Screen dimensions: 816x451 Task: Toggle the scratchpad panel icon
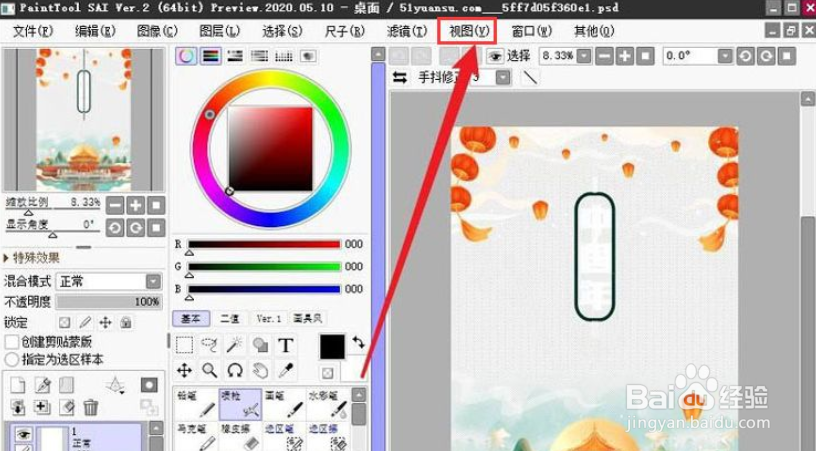[308, 56]
